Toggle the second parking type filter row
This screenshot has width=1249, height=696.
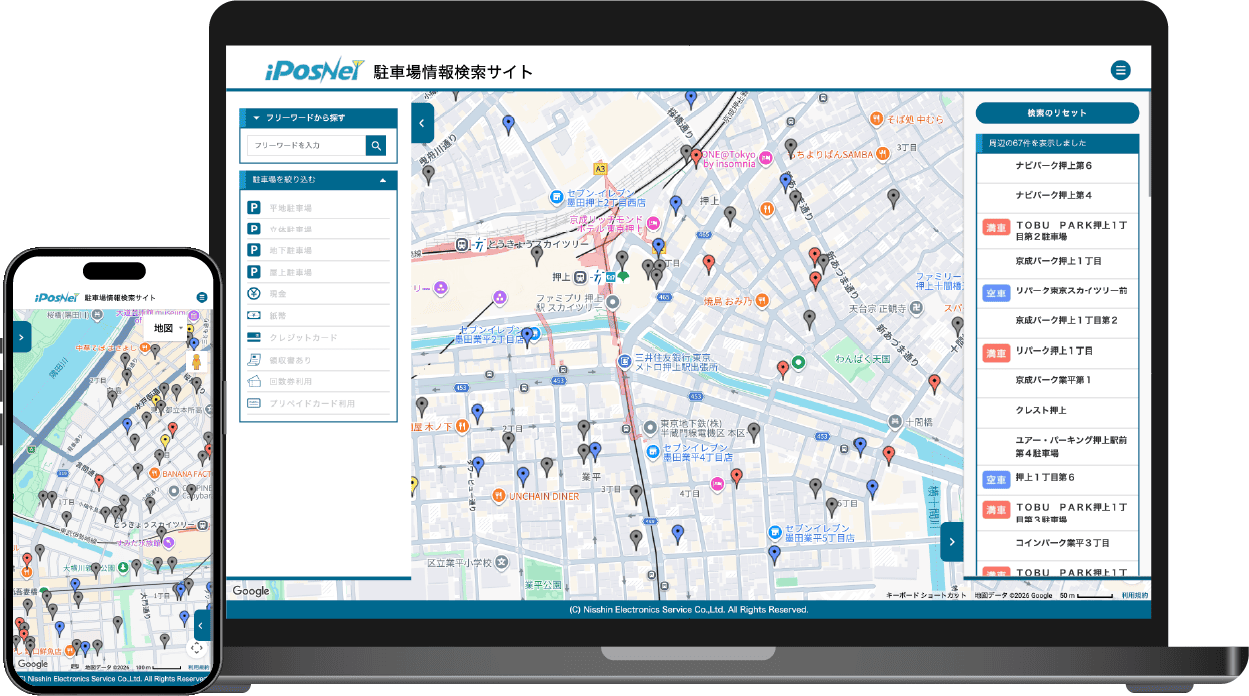[318, 229]
